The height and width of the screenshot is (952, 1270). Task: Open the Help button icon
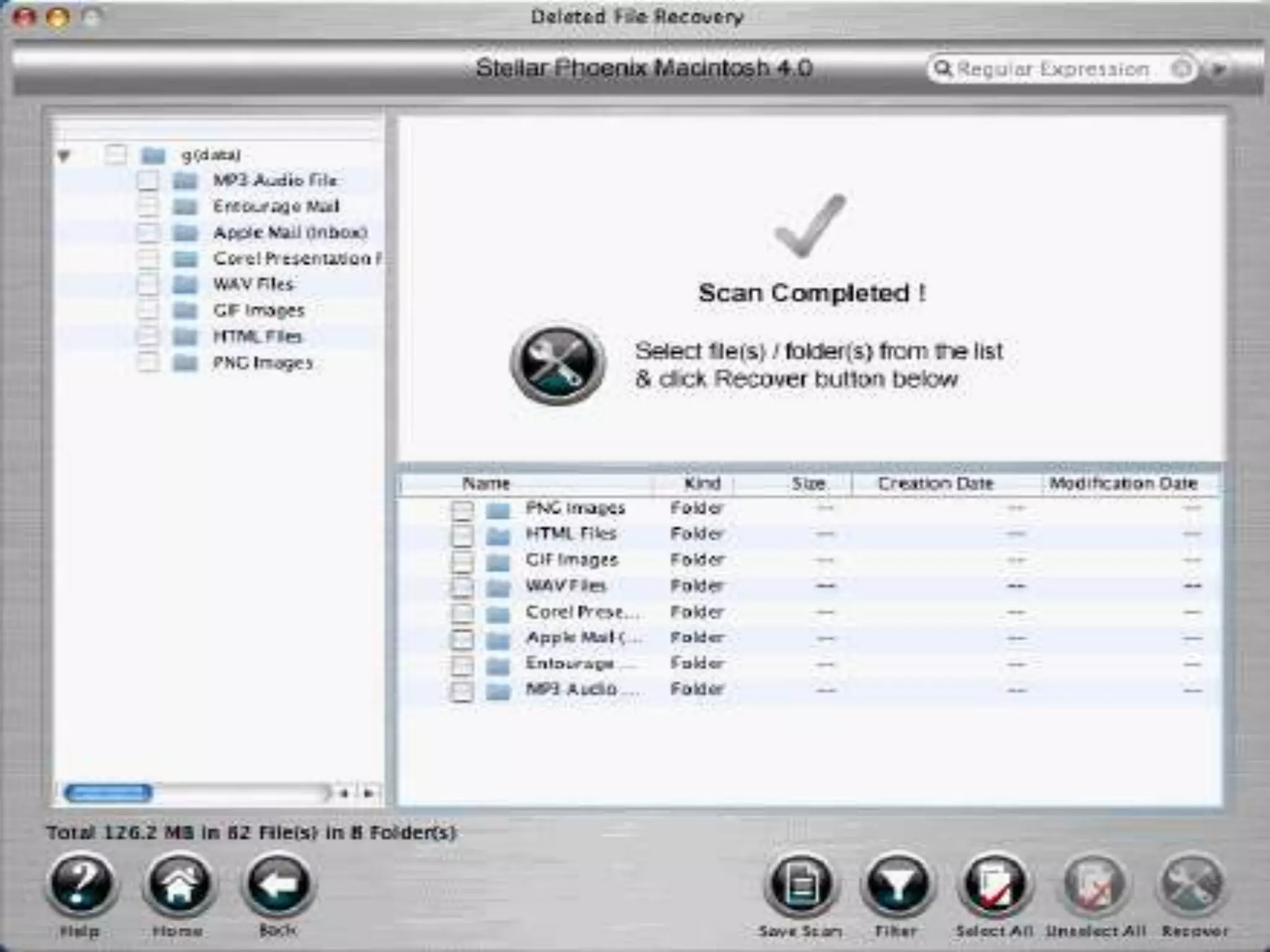point(81,884)
